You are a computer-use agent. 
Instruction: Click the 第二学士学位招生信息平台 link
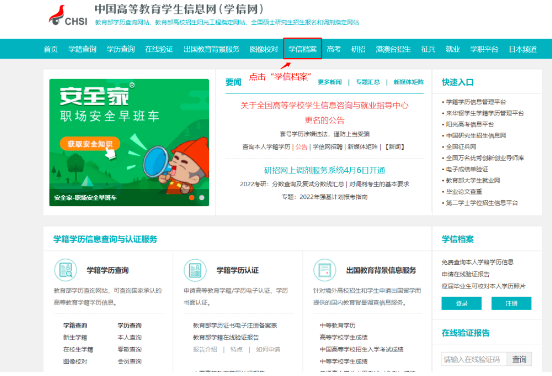482,203
